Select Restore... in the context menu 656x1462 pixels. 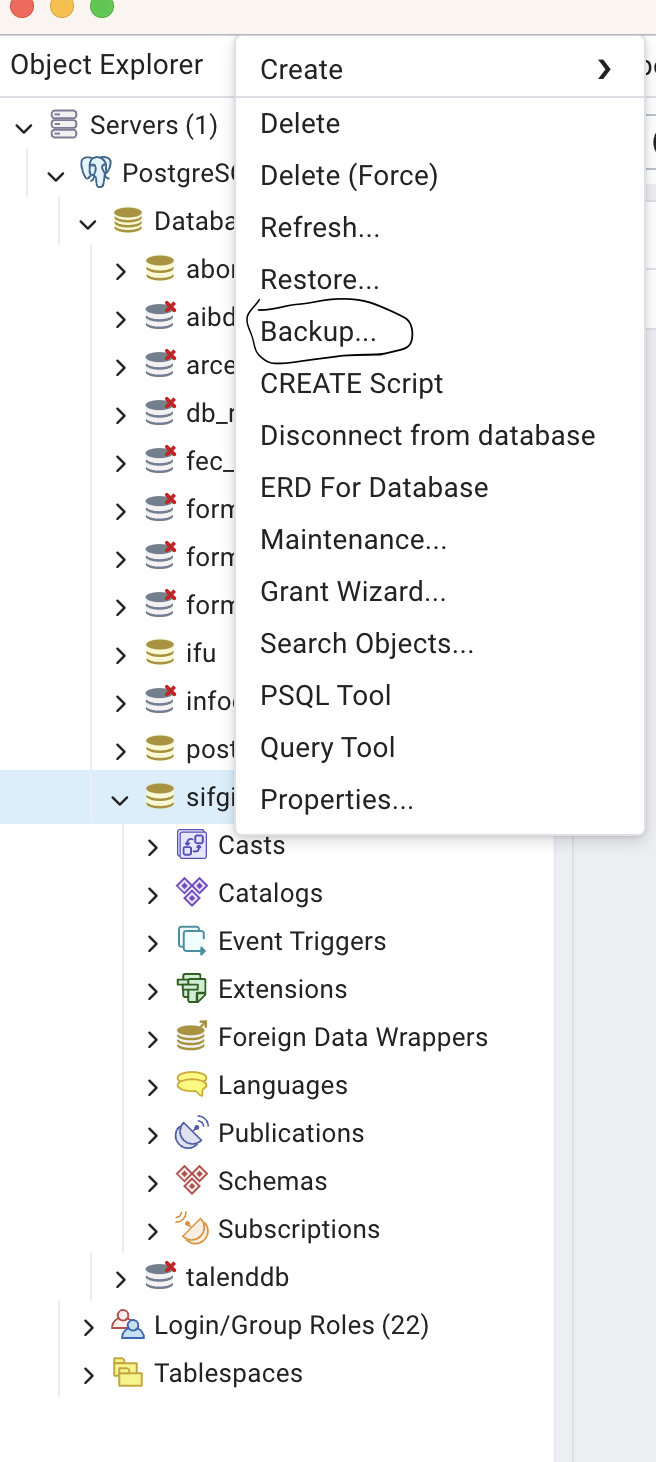(319, 280)
